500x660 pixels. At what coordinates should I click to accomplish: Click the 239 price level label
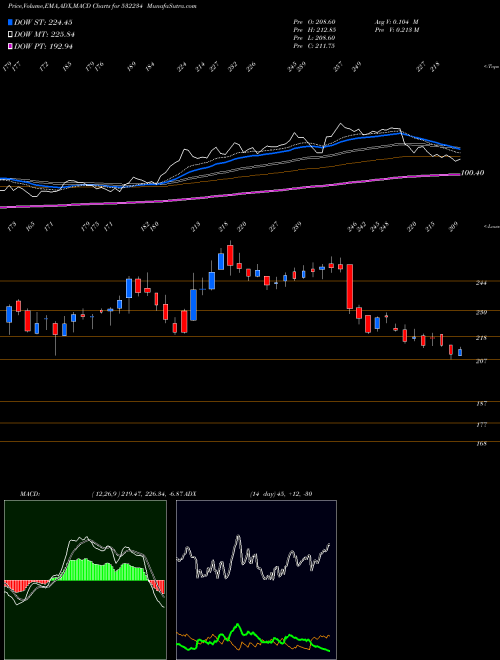(481, 312)
